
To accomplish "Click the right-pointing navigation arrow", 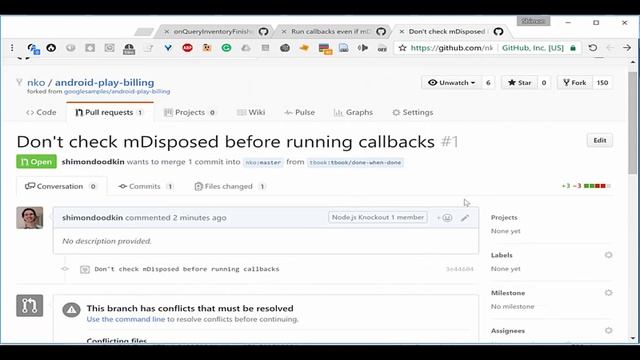I will click(627, 48).
